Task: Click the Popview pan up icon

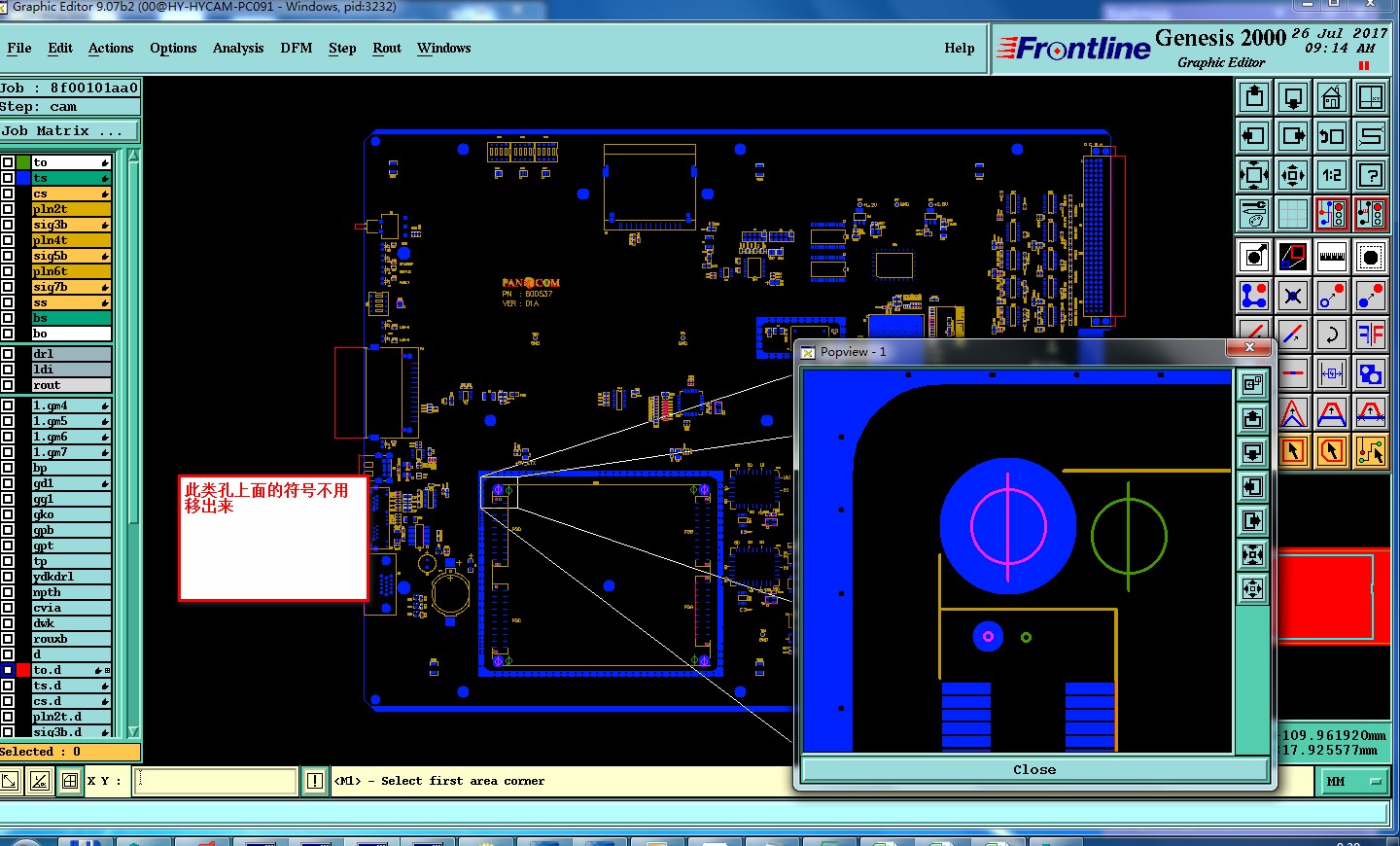Action: pyautogui.click(x=1252, y=419)
